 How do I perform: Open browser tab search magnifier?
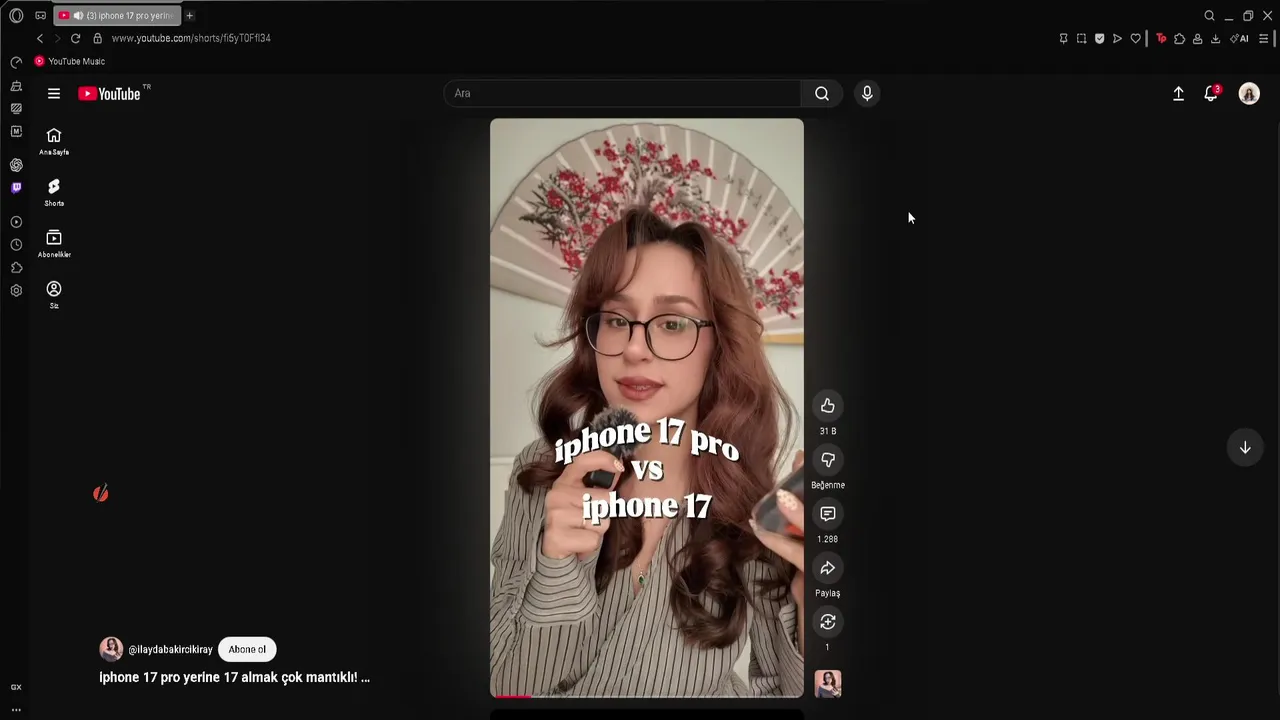pyautogui.click(x=1209, y=15)
